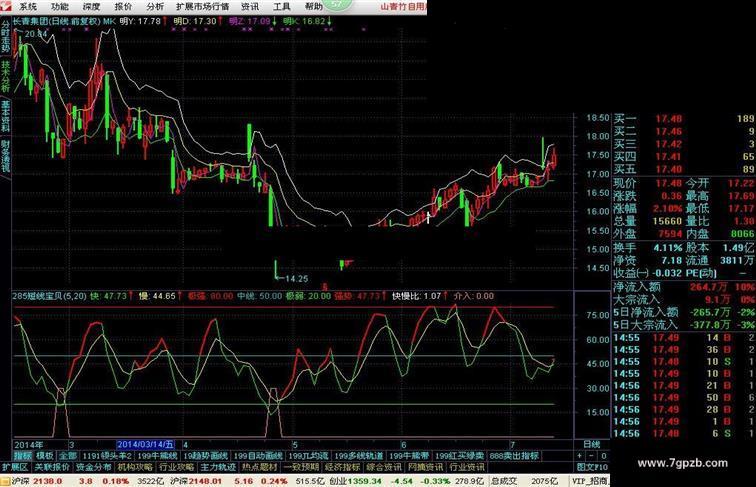
Task: Select the 全部 indicator filter
Action: click(68, 456)
